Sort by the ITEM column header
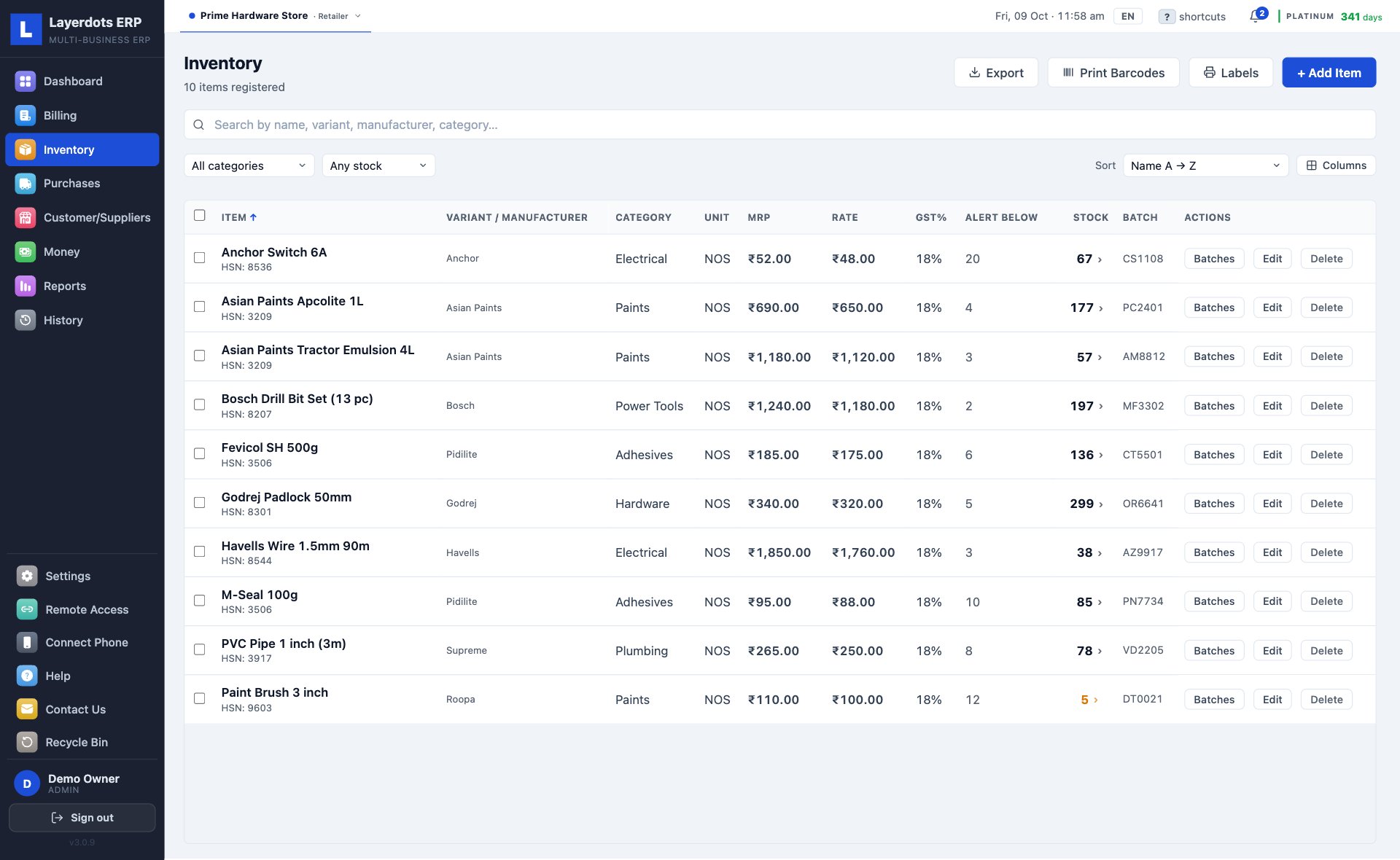This screenshot has height=860, width=1400. (239, 217)
